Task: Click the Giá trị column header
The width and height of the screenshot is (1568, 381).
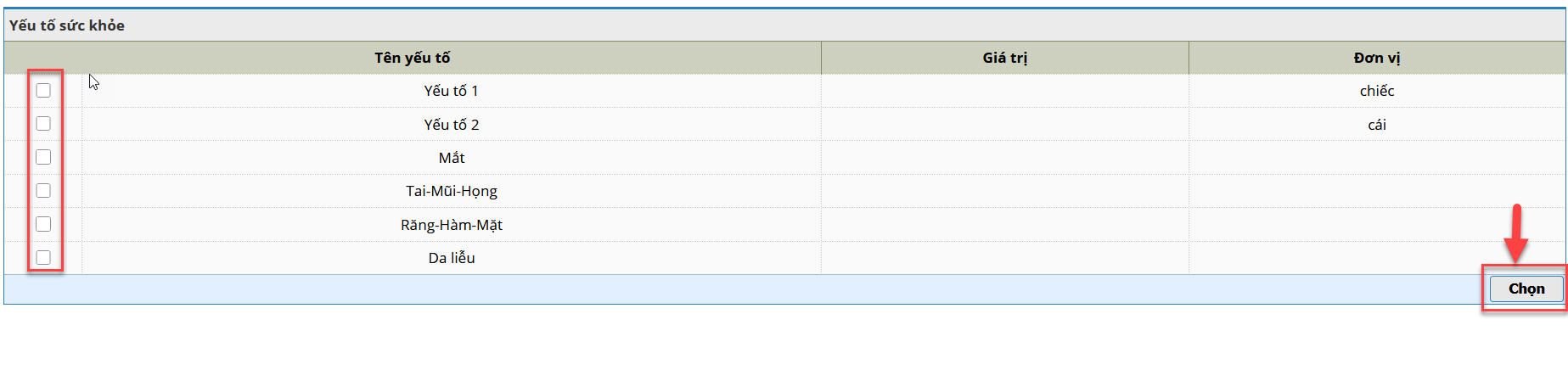Action: click(1004, 58)
